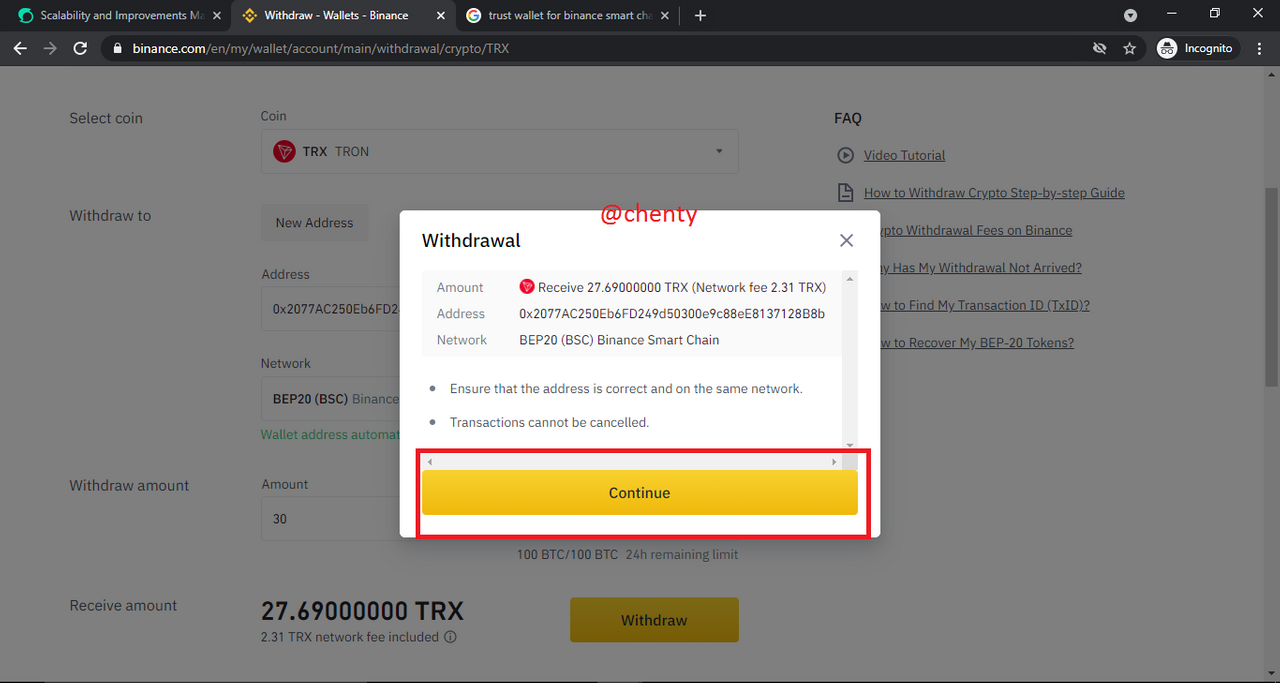1280x683 pixels.
Task: Click the network fee info icon
Action: pyautogui.click(x=450, y=637)
